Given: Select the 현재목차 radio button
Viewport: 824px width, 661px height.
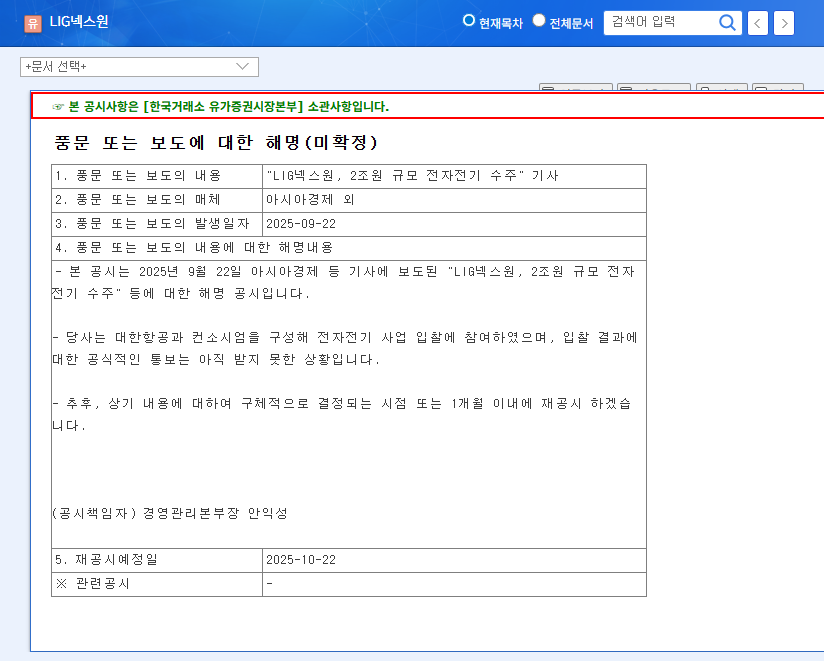Looking at the screenshot, I should click(x=468, y=20).
